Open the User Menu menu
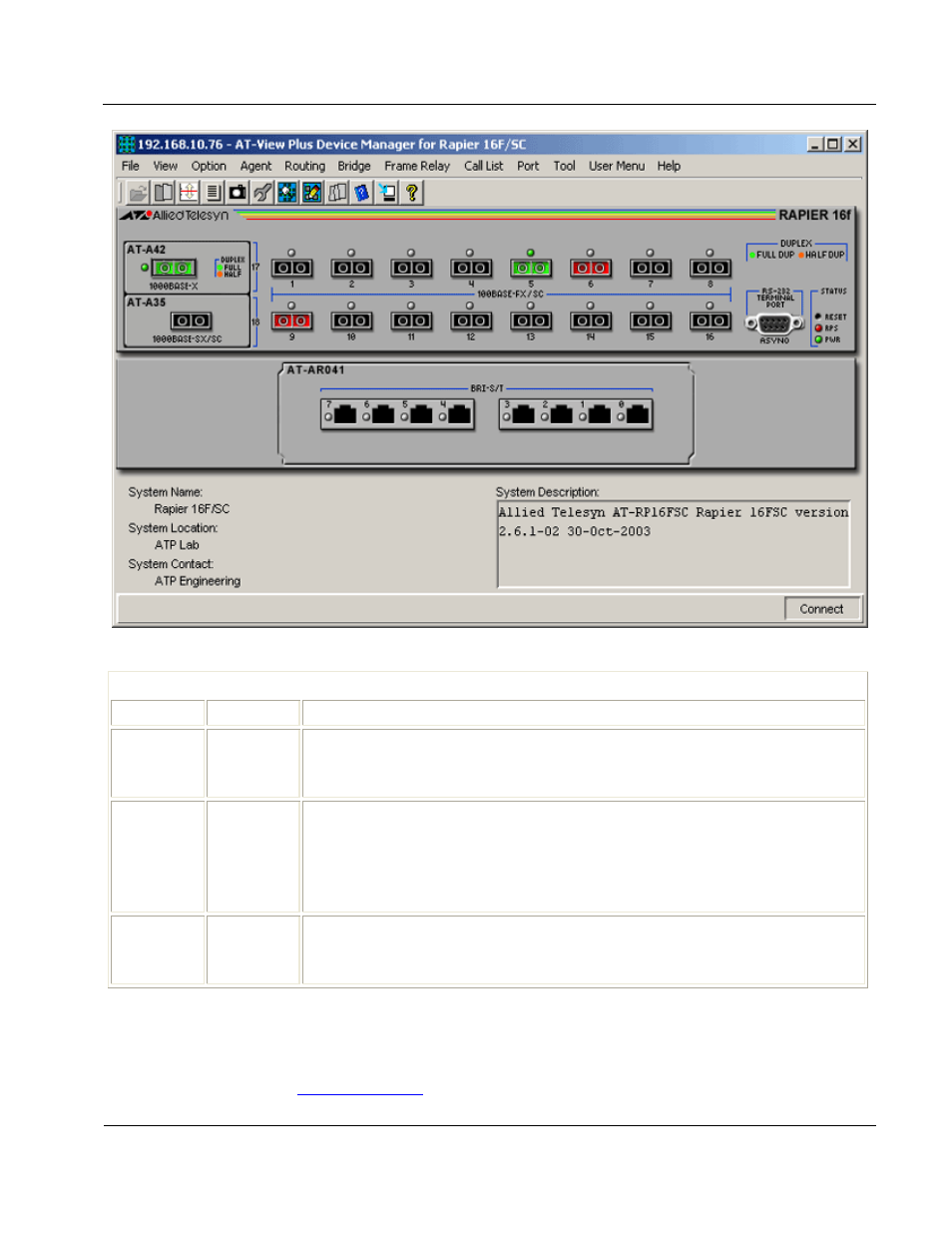 [617, 166]
